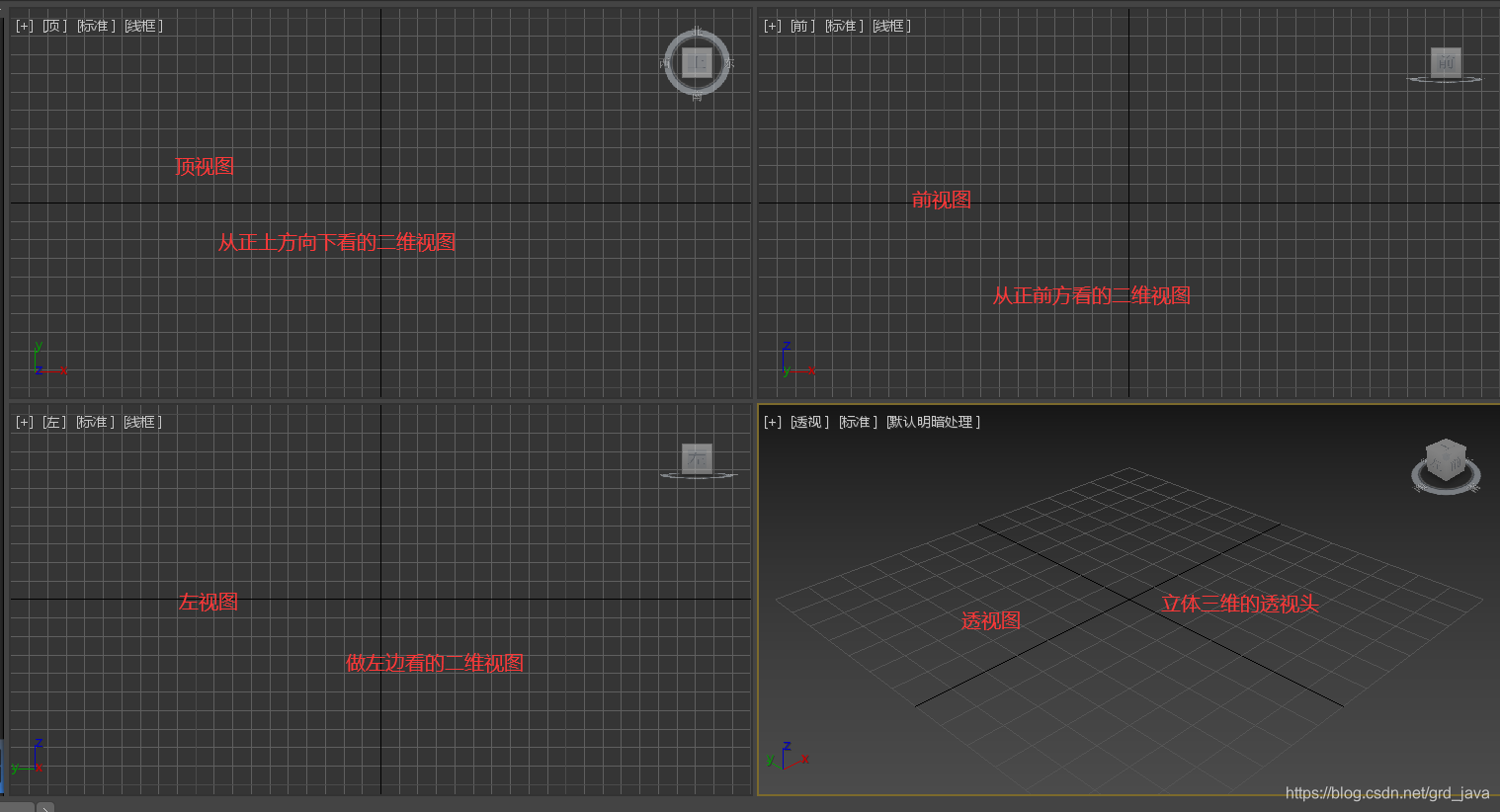The image size is (1500, 812).
Task: Click the 前 face of Front ViewCube
Action: 1446,62
